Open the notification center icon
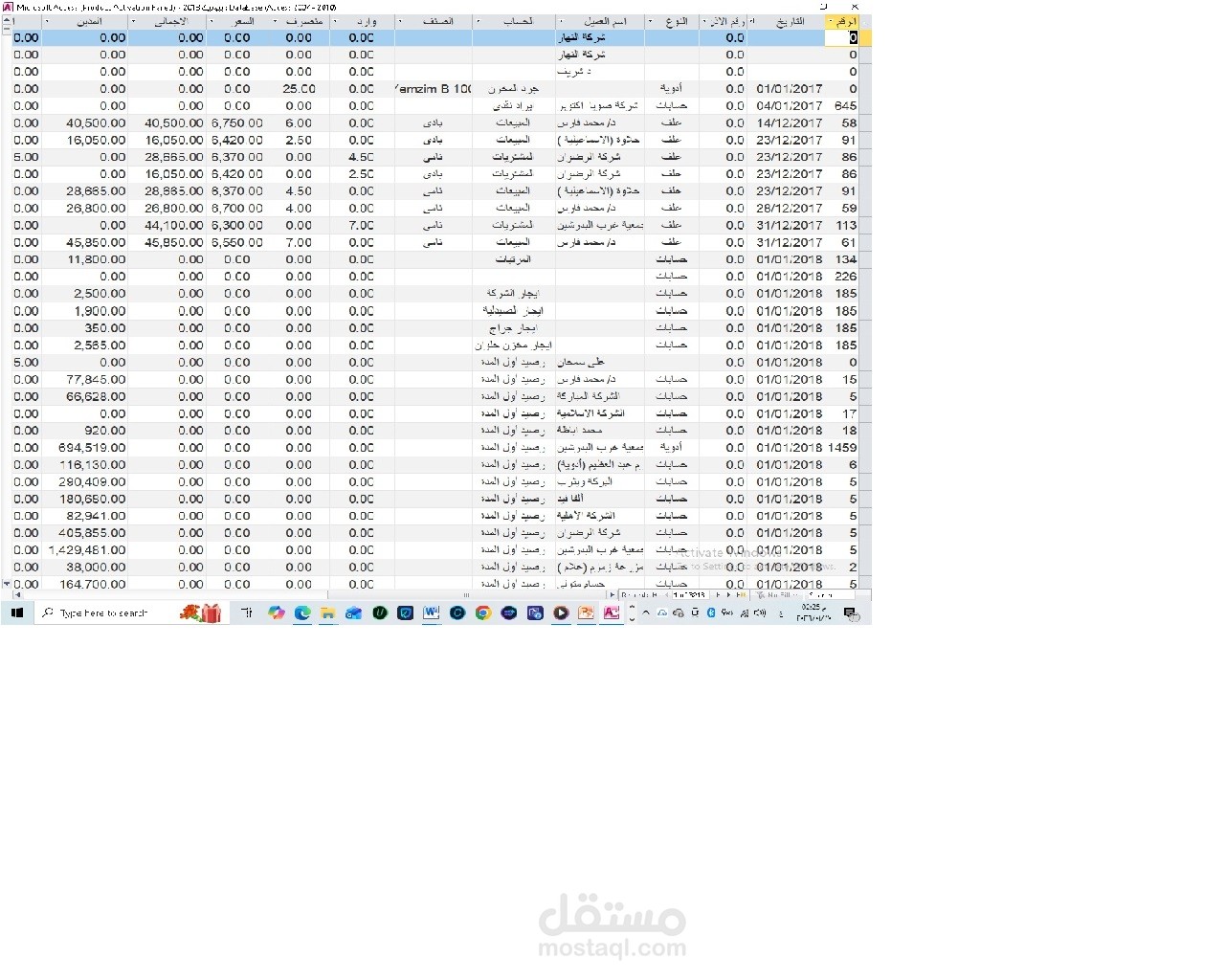 [x=850, y=612]
